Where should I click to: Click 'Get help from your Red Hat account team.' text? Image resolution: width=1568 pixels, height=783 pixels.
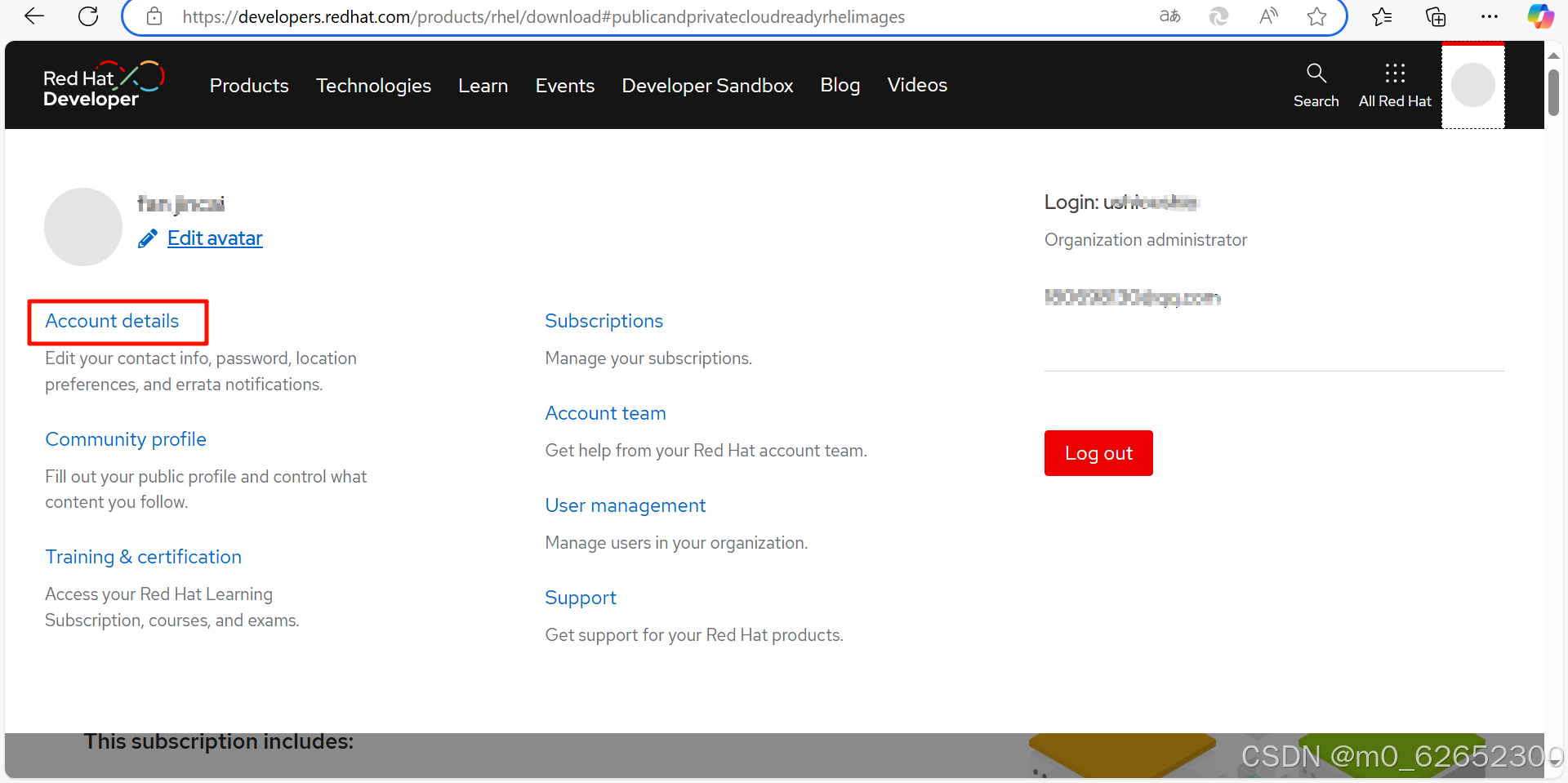(x=706, y=451)
